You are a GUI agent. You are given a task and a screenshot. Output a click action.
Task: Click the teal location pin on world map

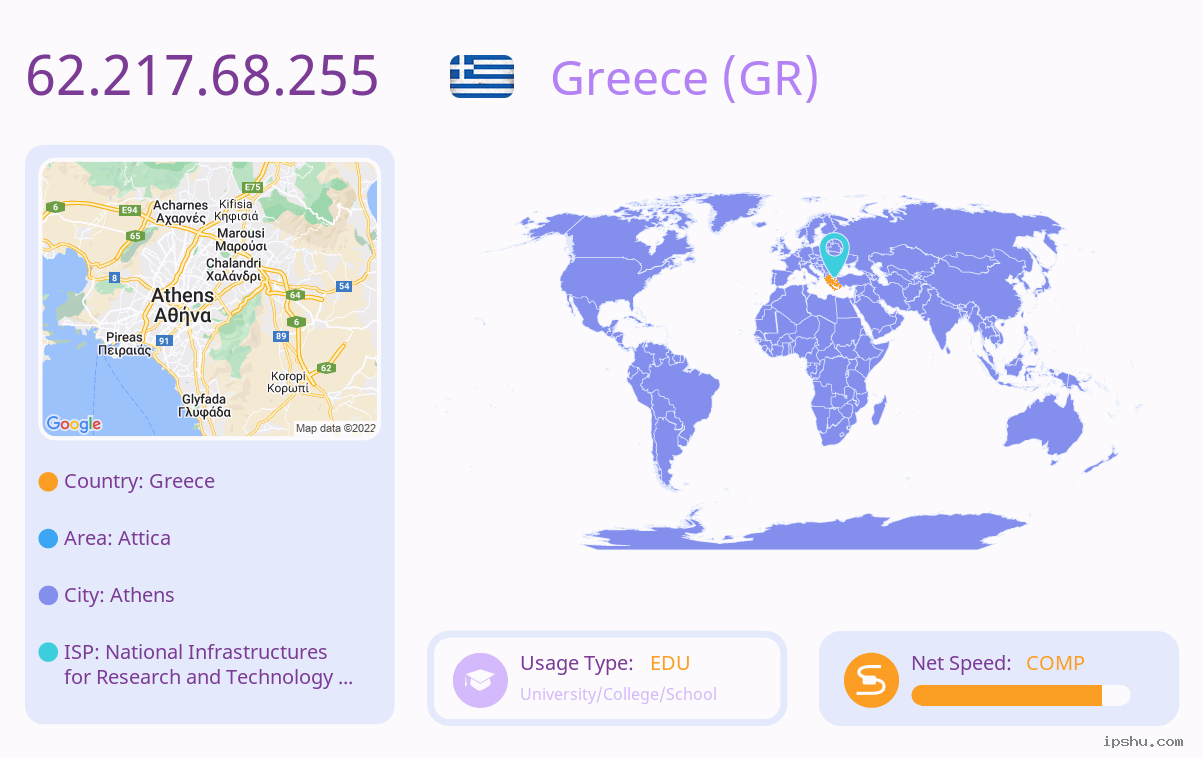834,255
